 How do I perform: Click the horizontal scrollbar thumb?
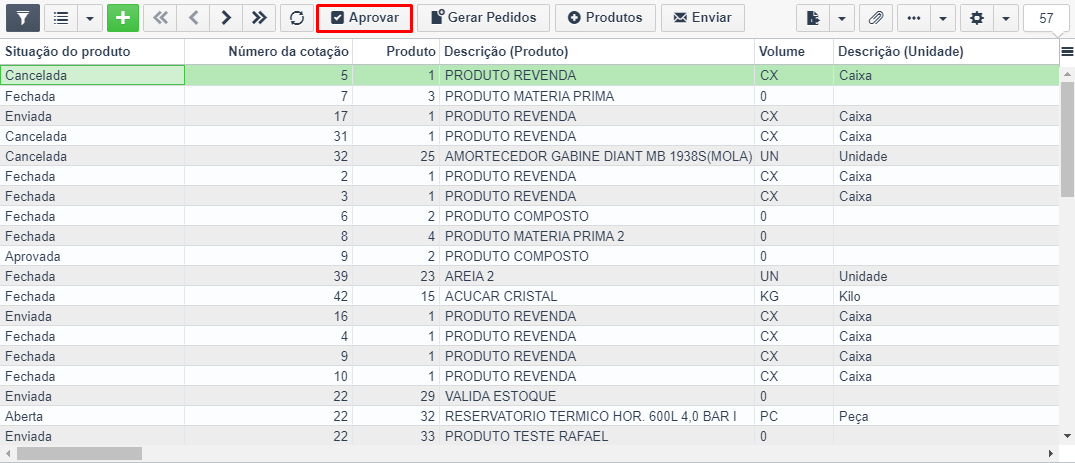[x=79, y=454]
